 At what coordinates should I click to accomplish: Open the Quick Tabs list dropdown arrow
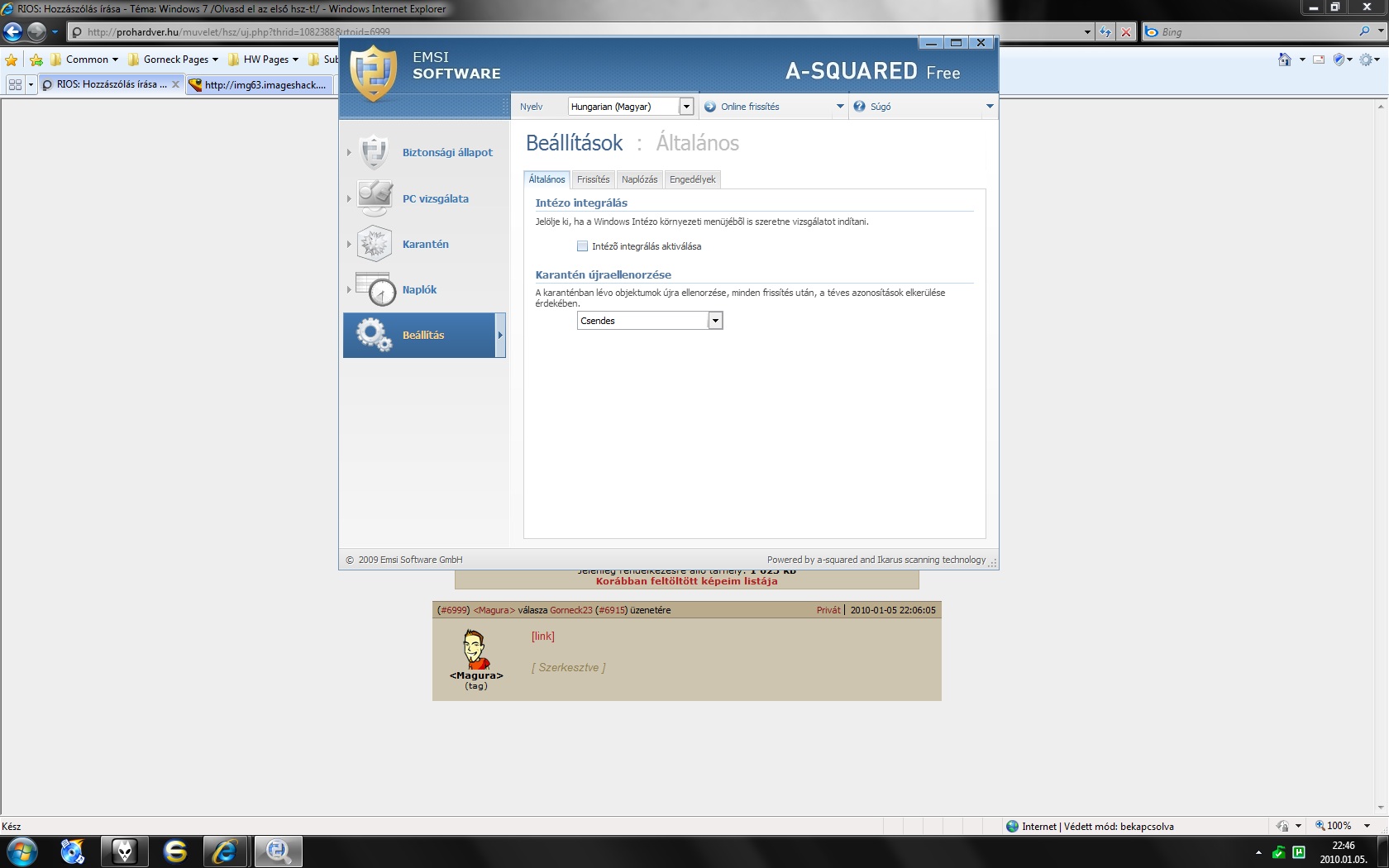[x=31, y=84]
